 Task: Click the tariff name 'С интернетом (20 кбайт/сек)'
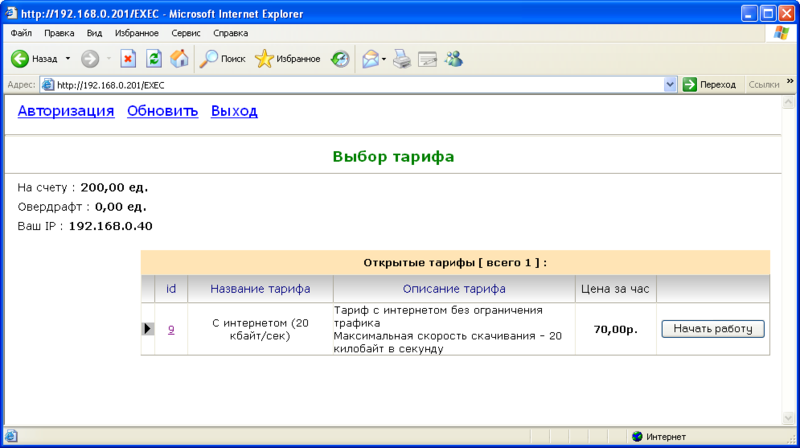point(260,330)
